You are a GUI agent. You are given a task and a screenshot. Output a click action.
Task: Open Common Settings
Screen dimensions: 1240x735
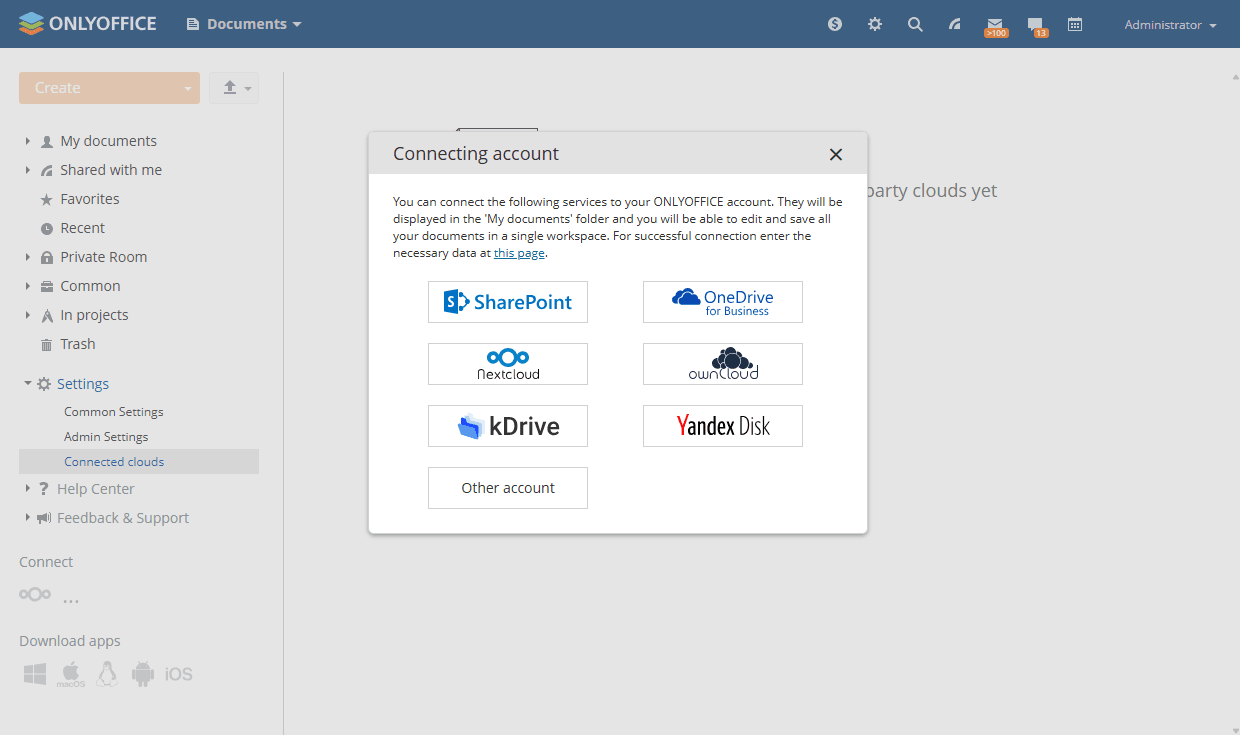pyautogui.click(x=114, y=412)
